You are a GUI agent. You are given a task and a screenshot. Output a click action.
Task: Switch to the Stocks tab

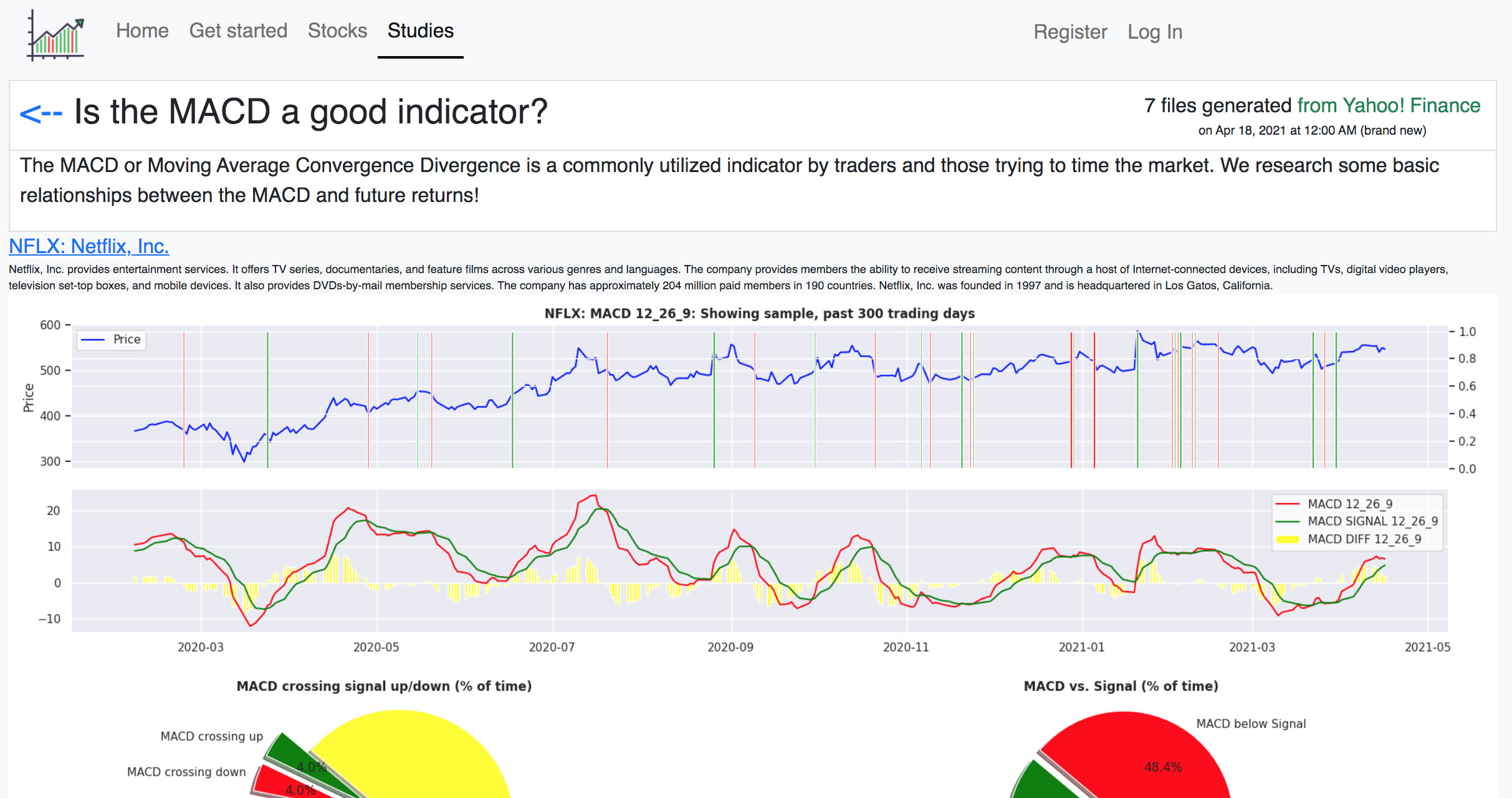click(x=337, y=31)
